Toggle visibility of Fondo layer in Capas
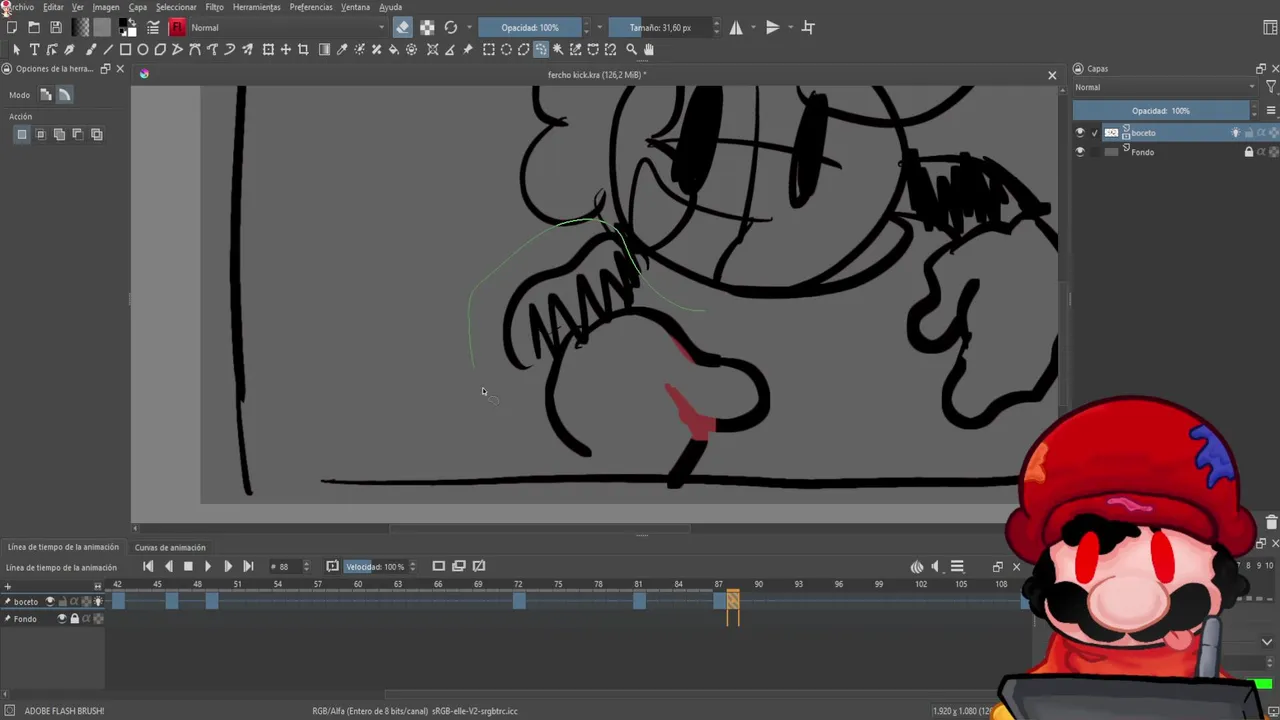Viewport: 1280px width, 720px height. tap(1079, 152)
